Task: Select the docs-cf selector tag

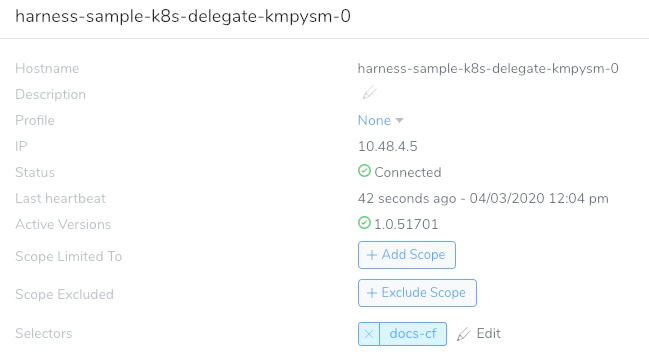Action: click(413, 334)
